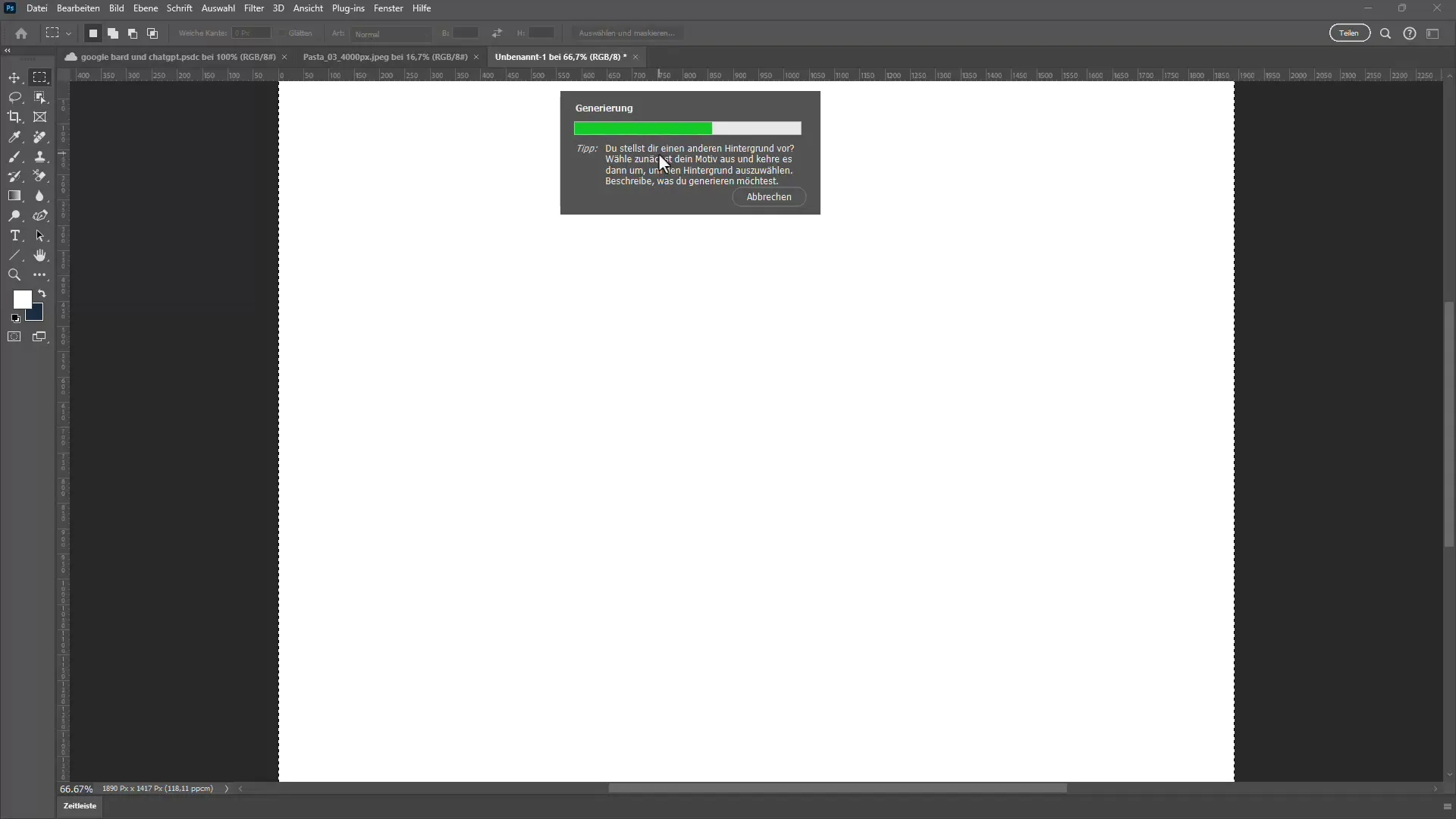Select the Move tool
This screenshot has width=1456, height=819.
tap(15, 77)
